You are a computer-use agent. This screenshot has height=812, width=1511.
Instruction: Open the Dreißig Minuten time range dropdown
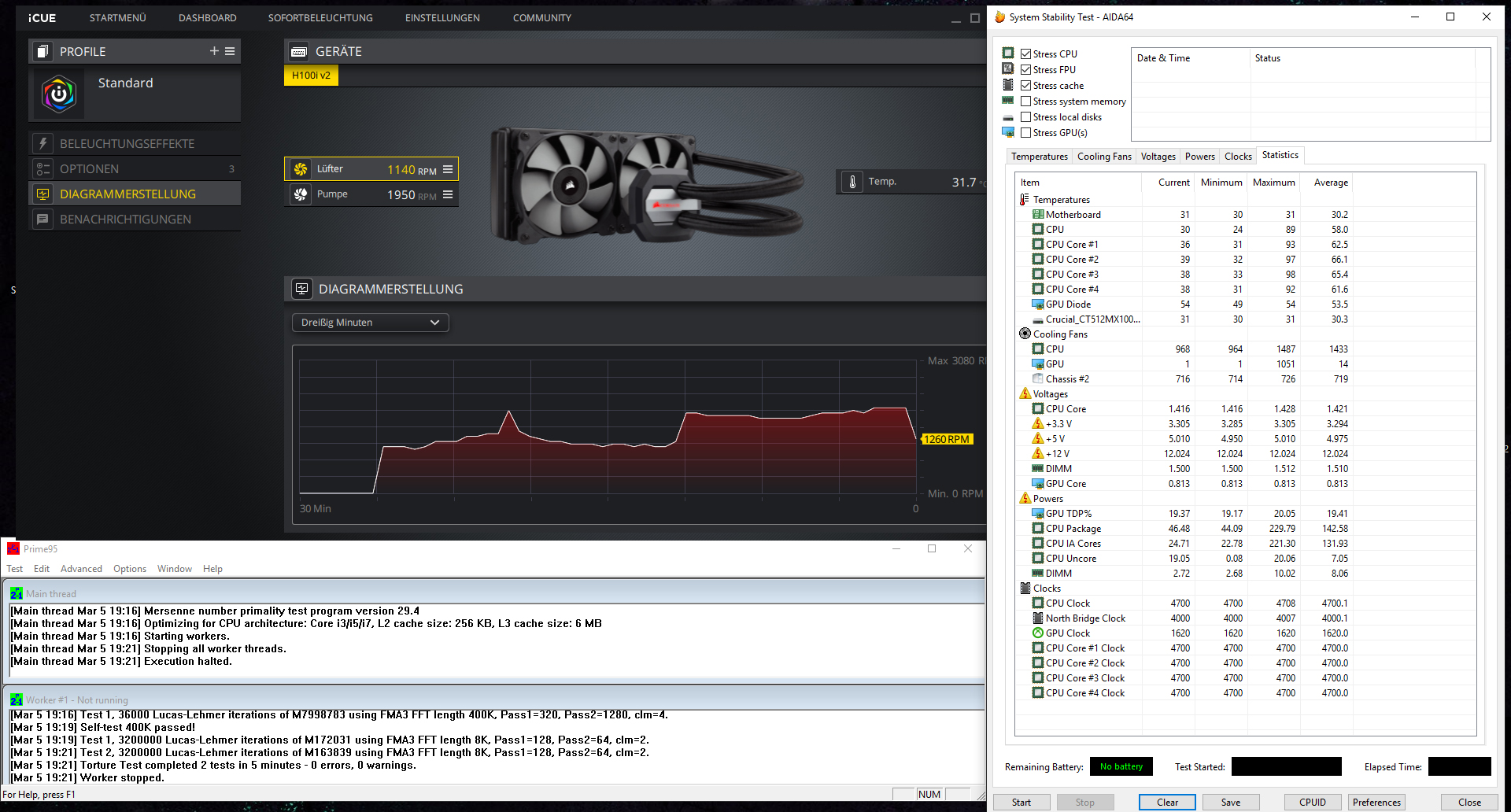tap(370, 323)
